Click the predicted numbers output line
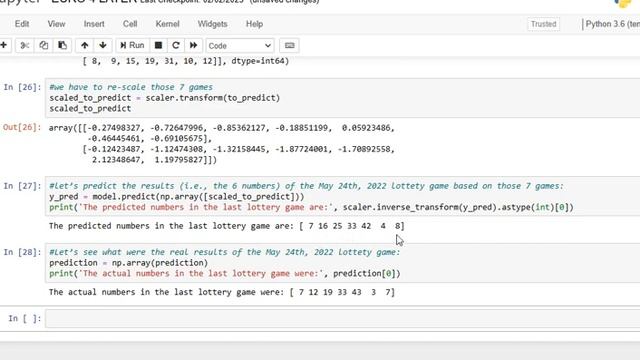640x360 pixels. (227, 226)
